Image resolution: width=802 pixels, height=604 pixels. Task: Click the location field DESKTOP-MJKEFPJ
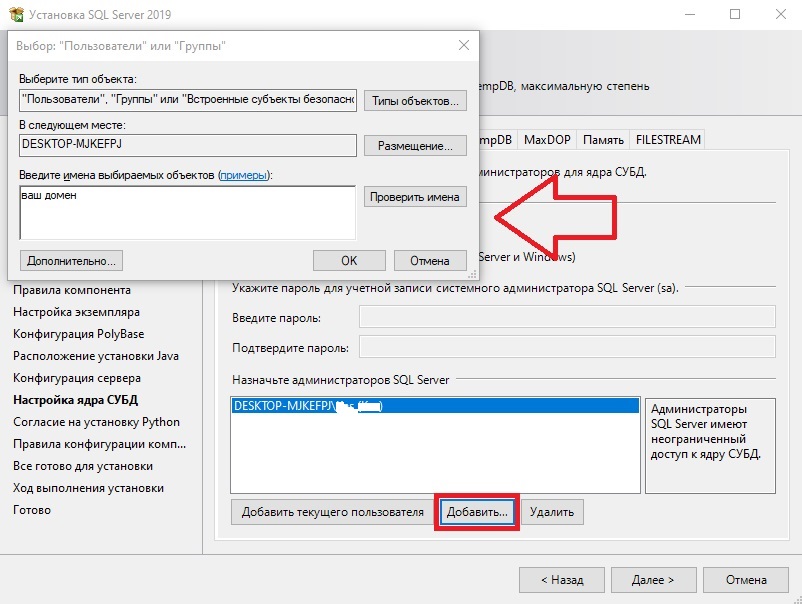coord(188,145)
